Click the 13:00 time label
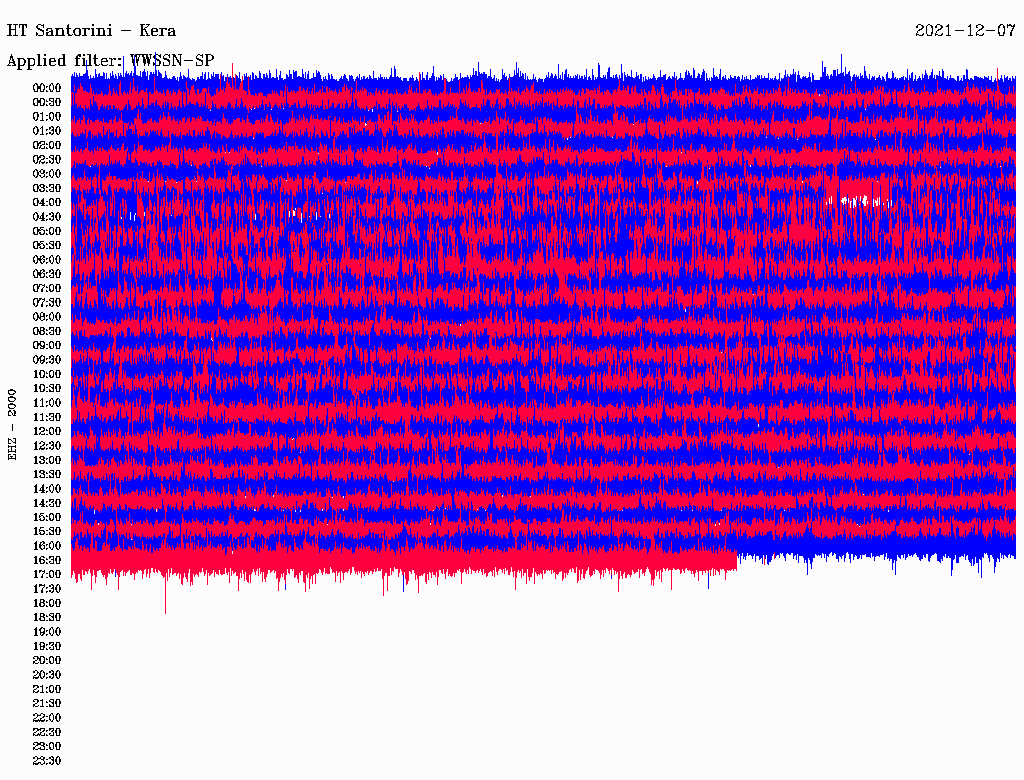This screenshot has width=1024, height=780. pyautogui.click(x=47, y=461)
